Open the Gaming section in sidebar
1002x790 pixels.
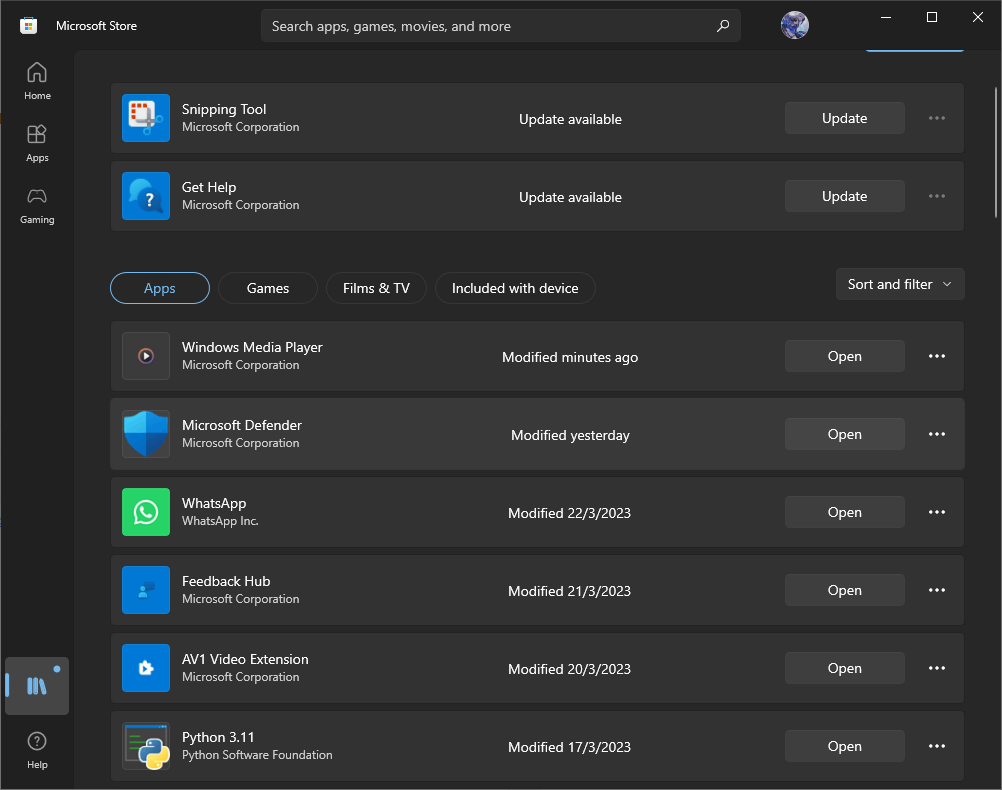coord(37,206)
